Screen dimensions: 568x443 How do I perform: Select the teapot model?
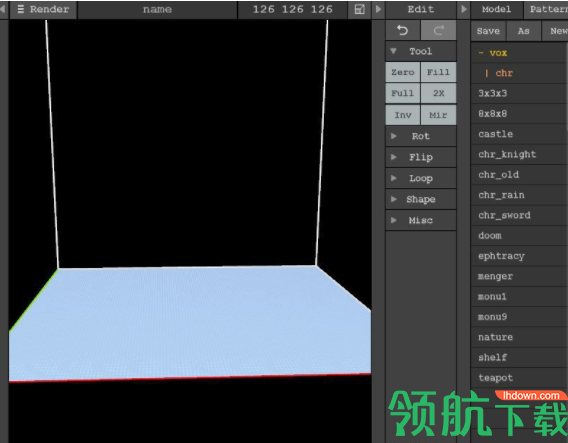[518, 378]
